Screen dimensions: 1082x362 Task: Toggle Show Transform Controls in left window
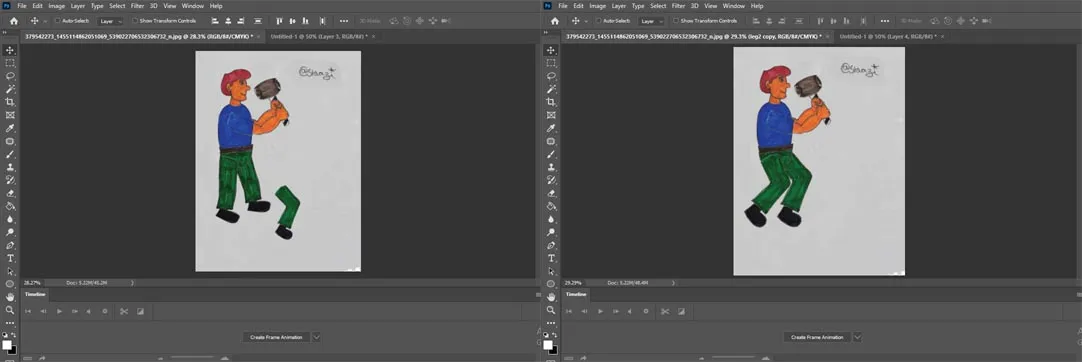point(135,21)
